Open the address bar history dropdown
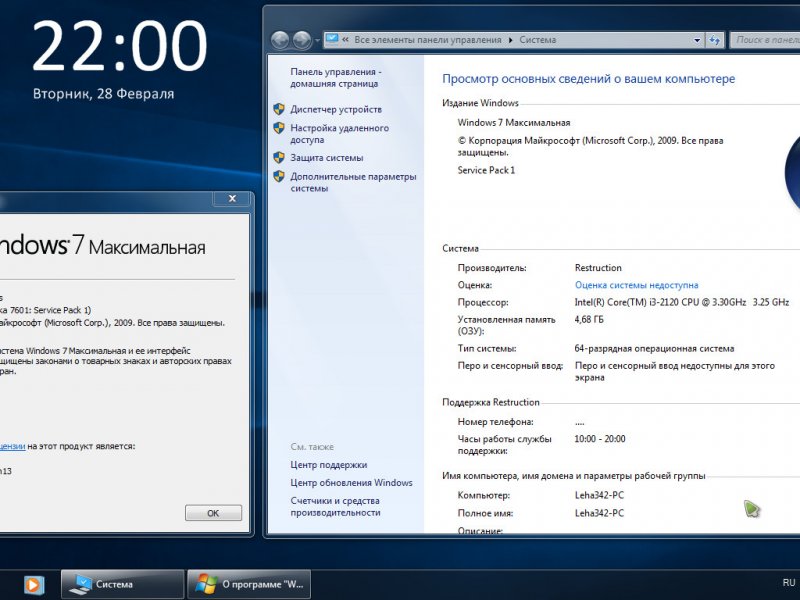 (x=697, y=40)
